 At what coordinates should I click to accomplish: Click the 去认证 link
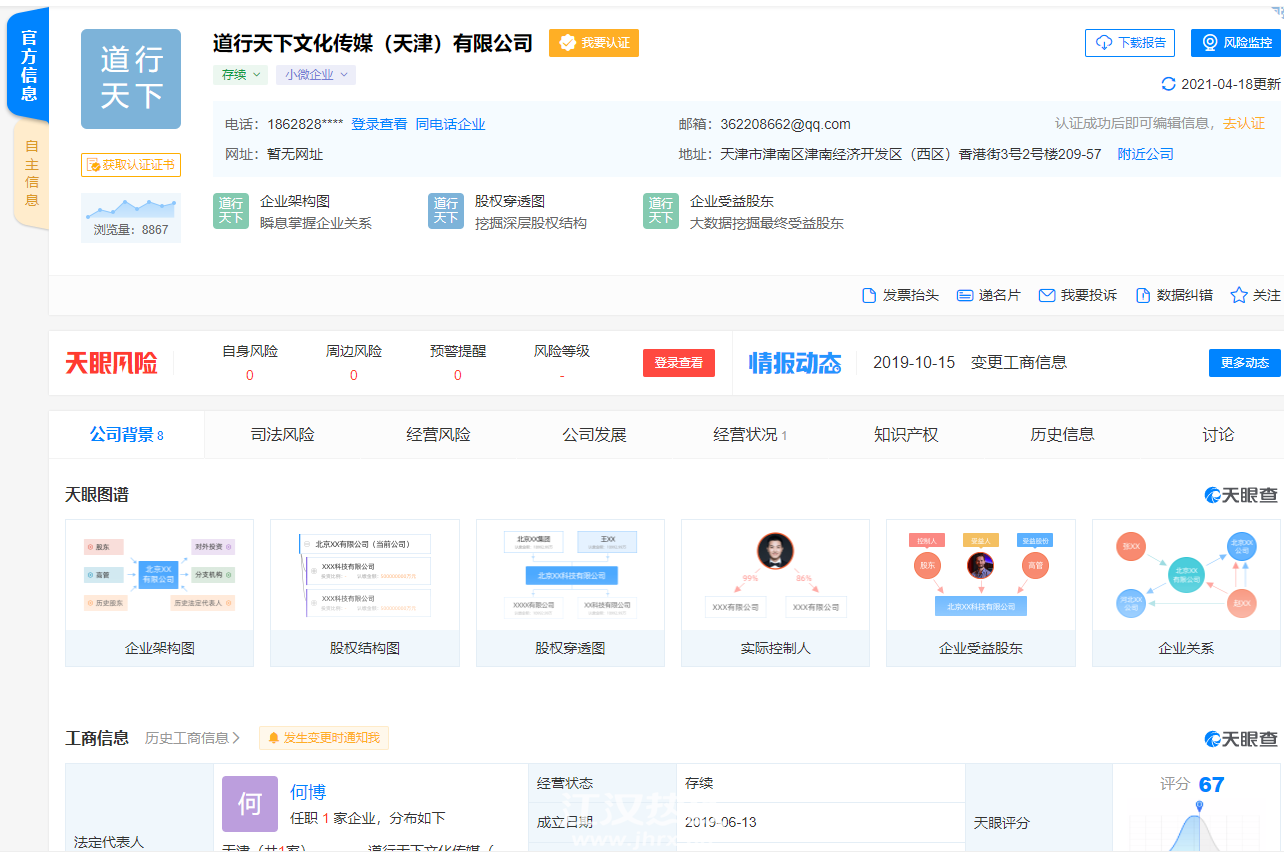(x=1244, y=124)
